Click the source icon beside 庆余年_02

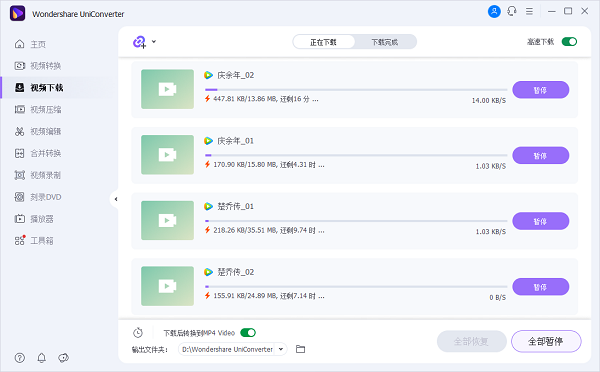coord(208,75)
